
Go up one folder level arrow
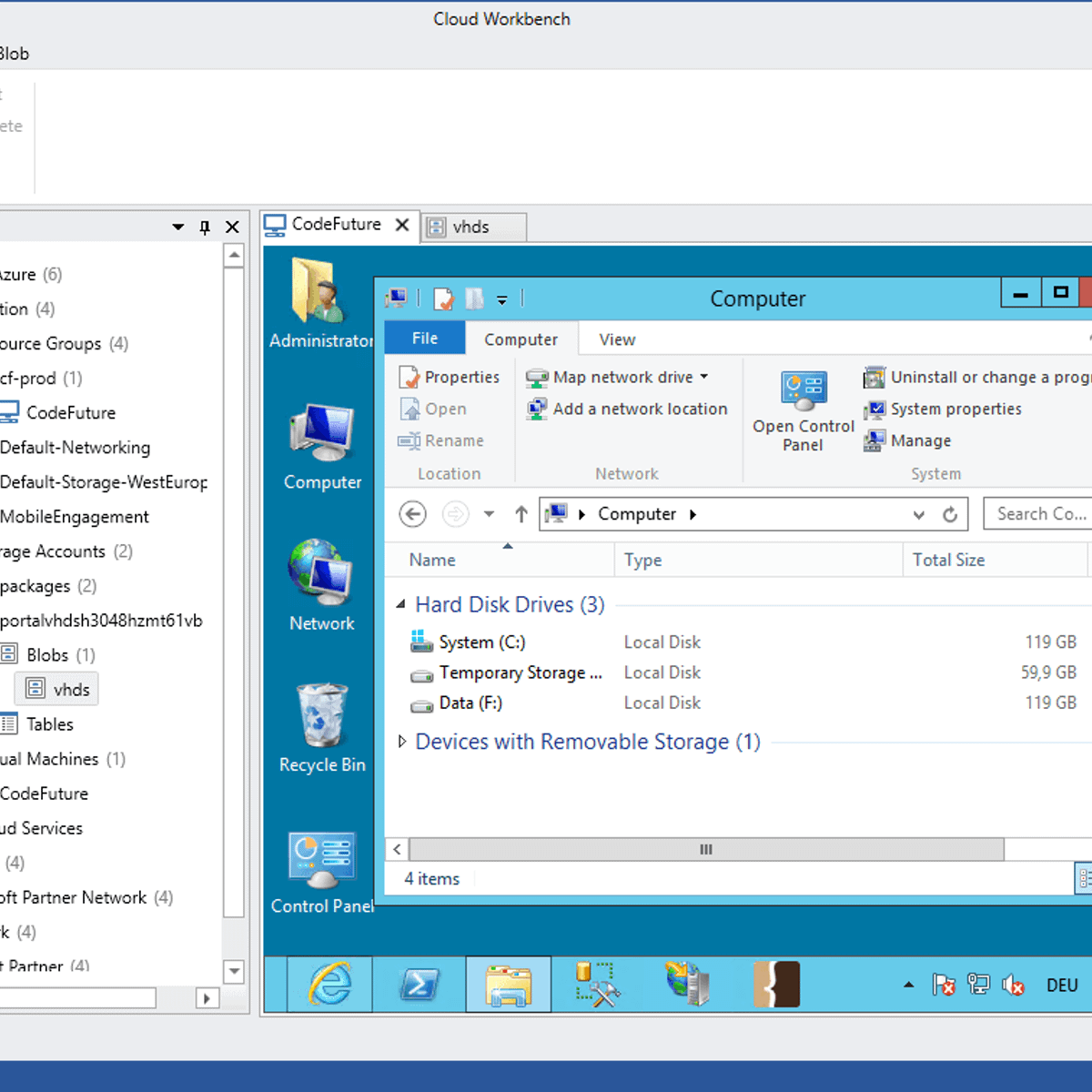coord(521,515)
